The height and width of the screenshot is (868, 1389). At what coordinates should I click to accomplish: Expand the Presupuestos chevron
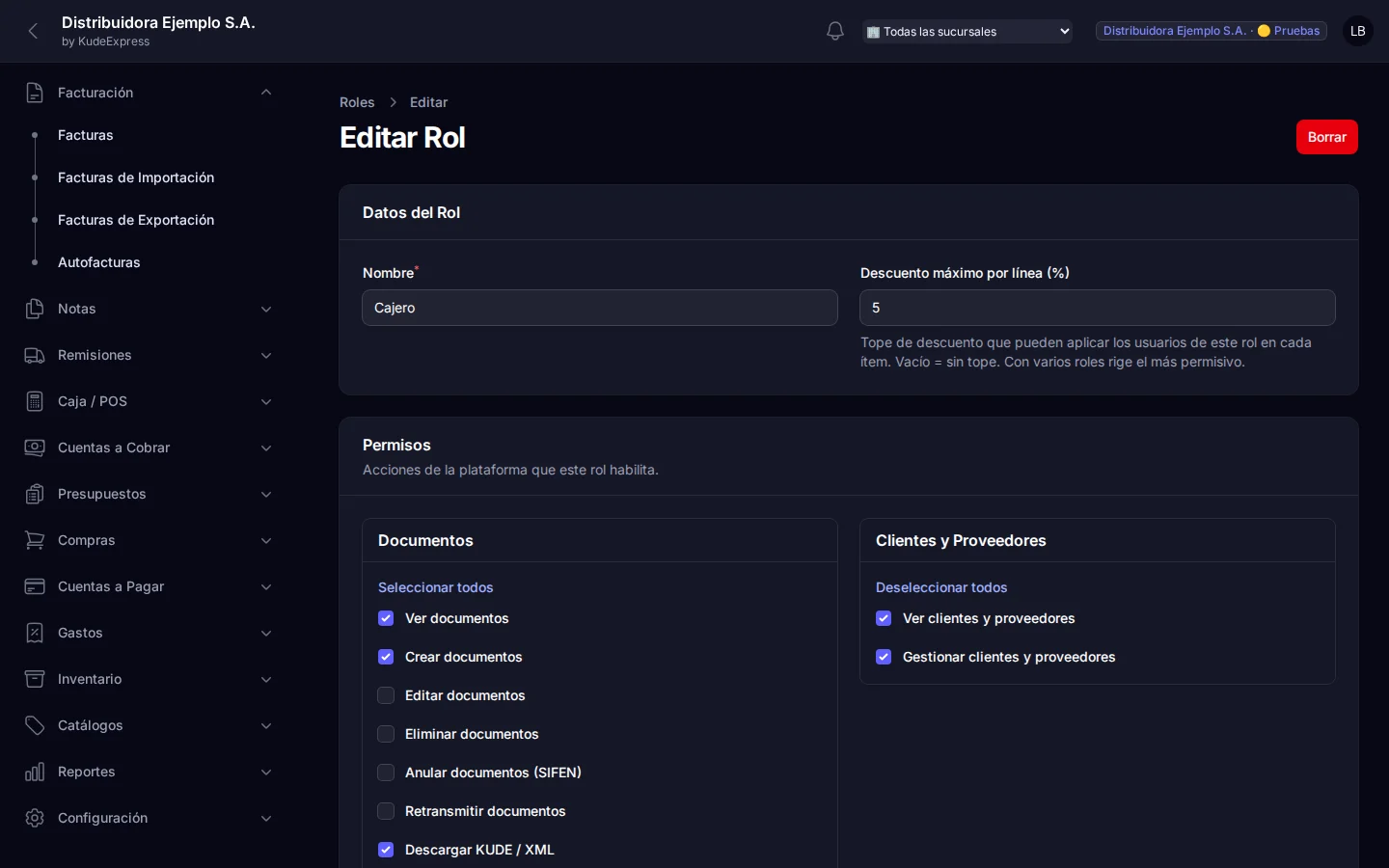point(266,494)
